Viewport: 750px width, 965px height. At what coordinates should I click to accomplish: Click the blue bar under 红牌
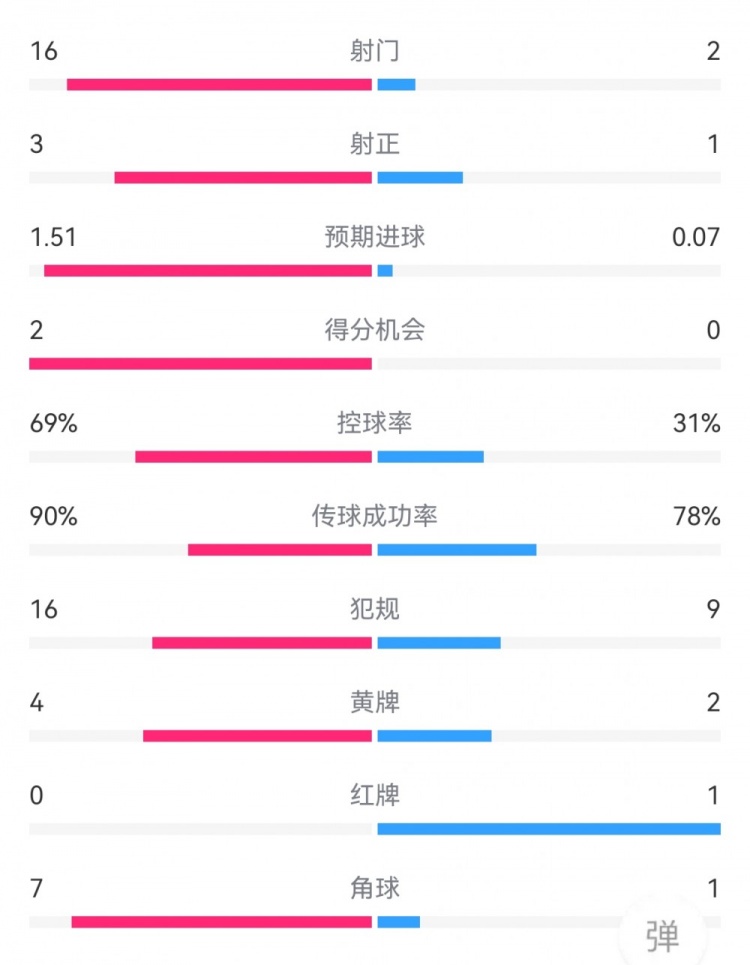[x=548, y=828]
